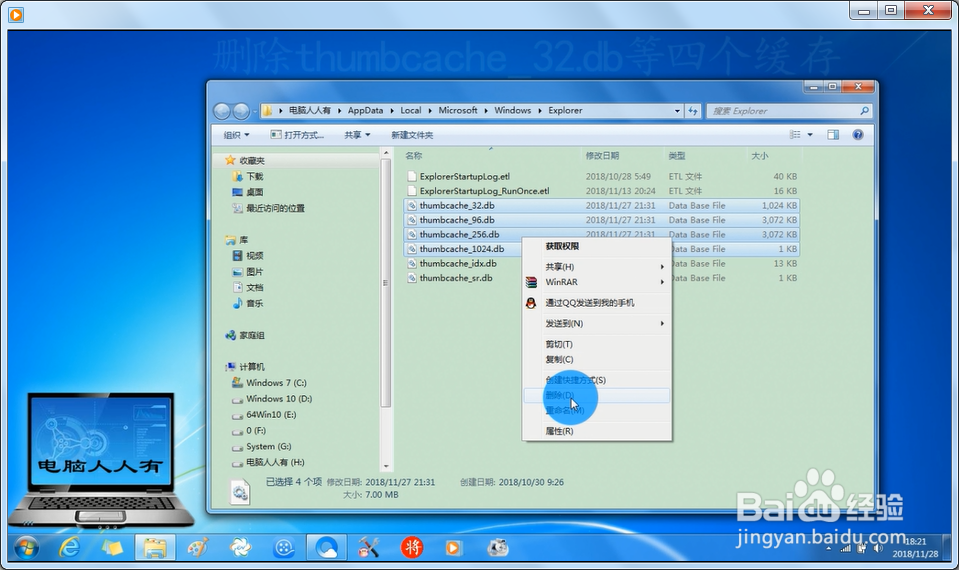Open the Windows Start orb

tap(26, 547)
